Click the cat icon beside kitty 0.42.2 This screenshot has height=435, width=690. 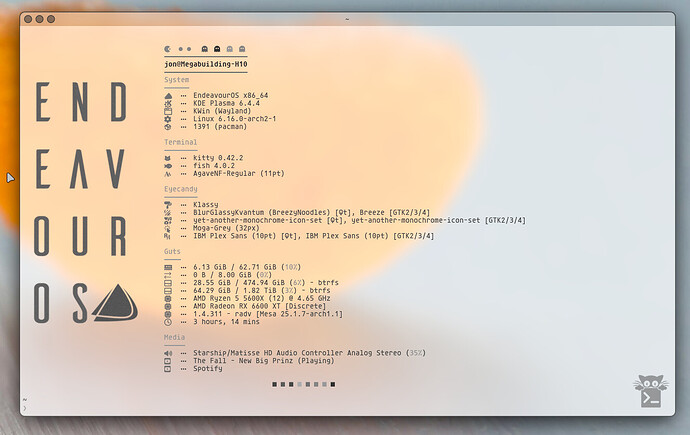tap(168, 158)
